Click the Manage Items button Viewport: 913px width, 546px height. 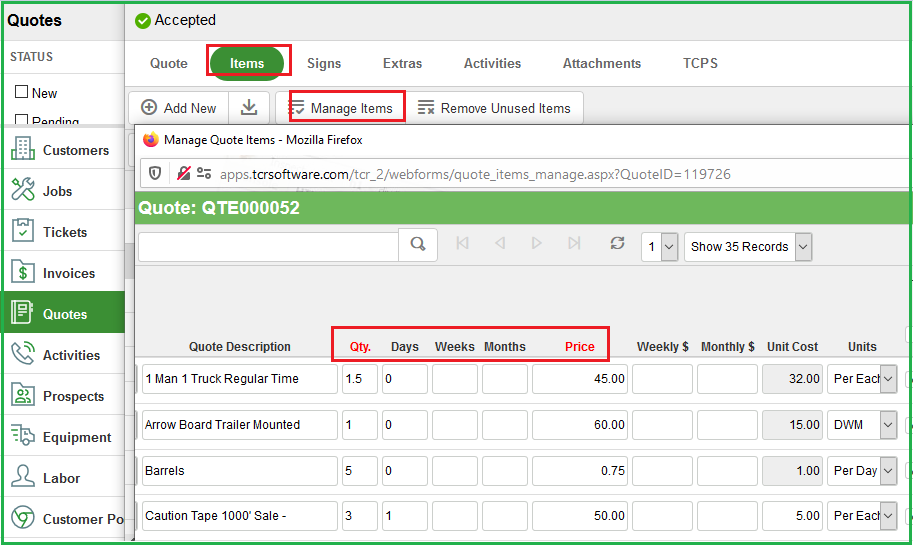341,108
